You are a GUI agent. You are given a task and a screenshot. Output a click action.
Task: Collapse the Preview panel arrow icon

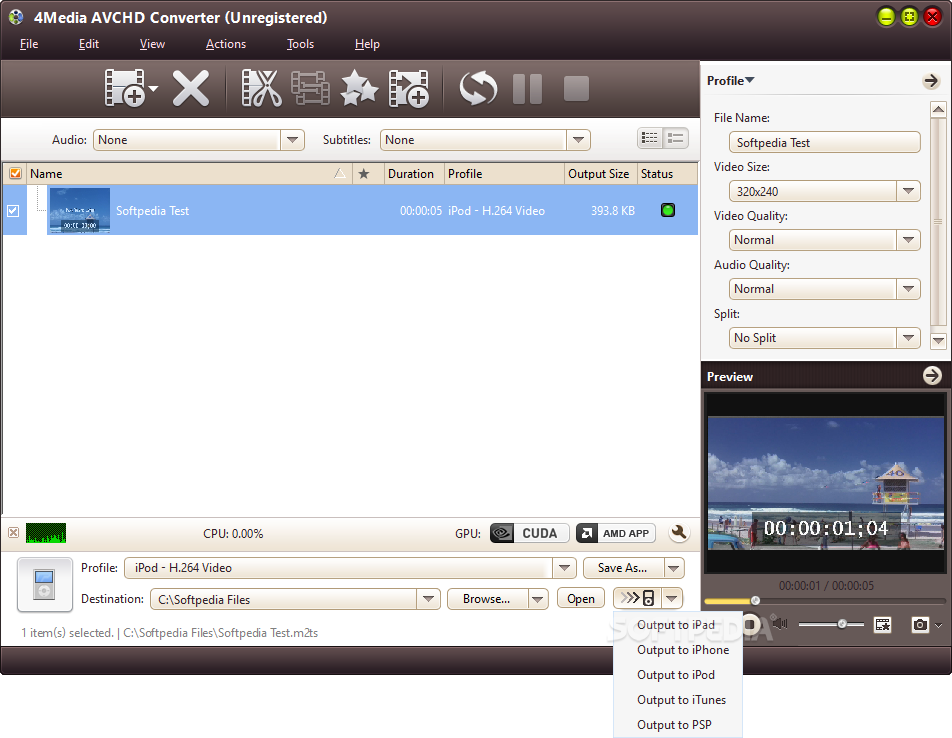(x=932, y=376)
